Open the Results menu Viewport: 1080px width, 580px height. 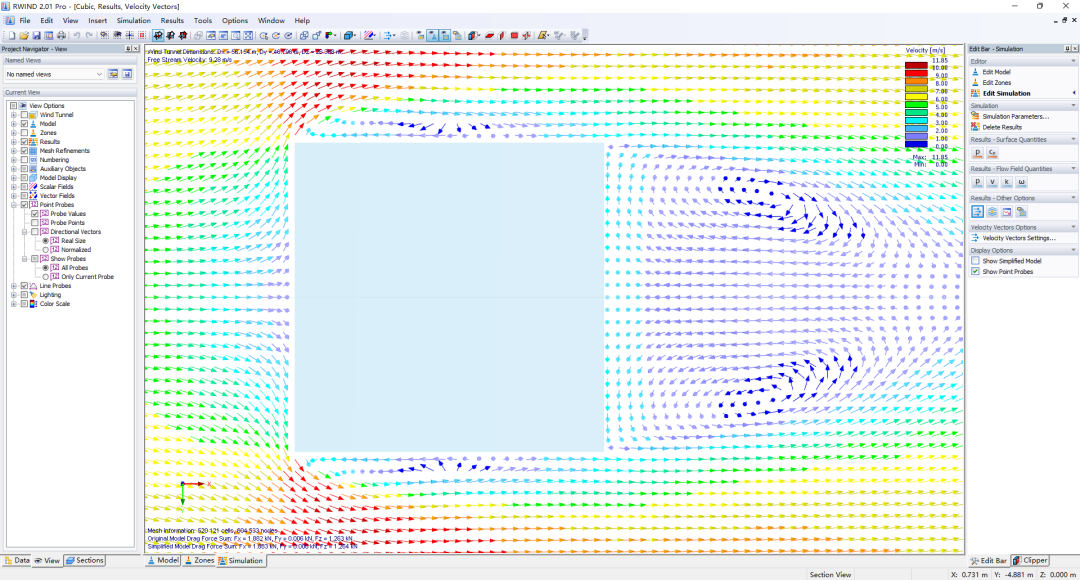click(172, 21)
